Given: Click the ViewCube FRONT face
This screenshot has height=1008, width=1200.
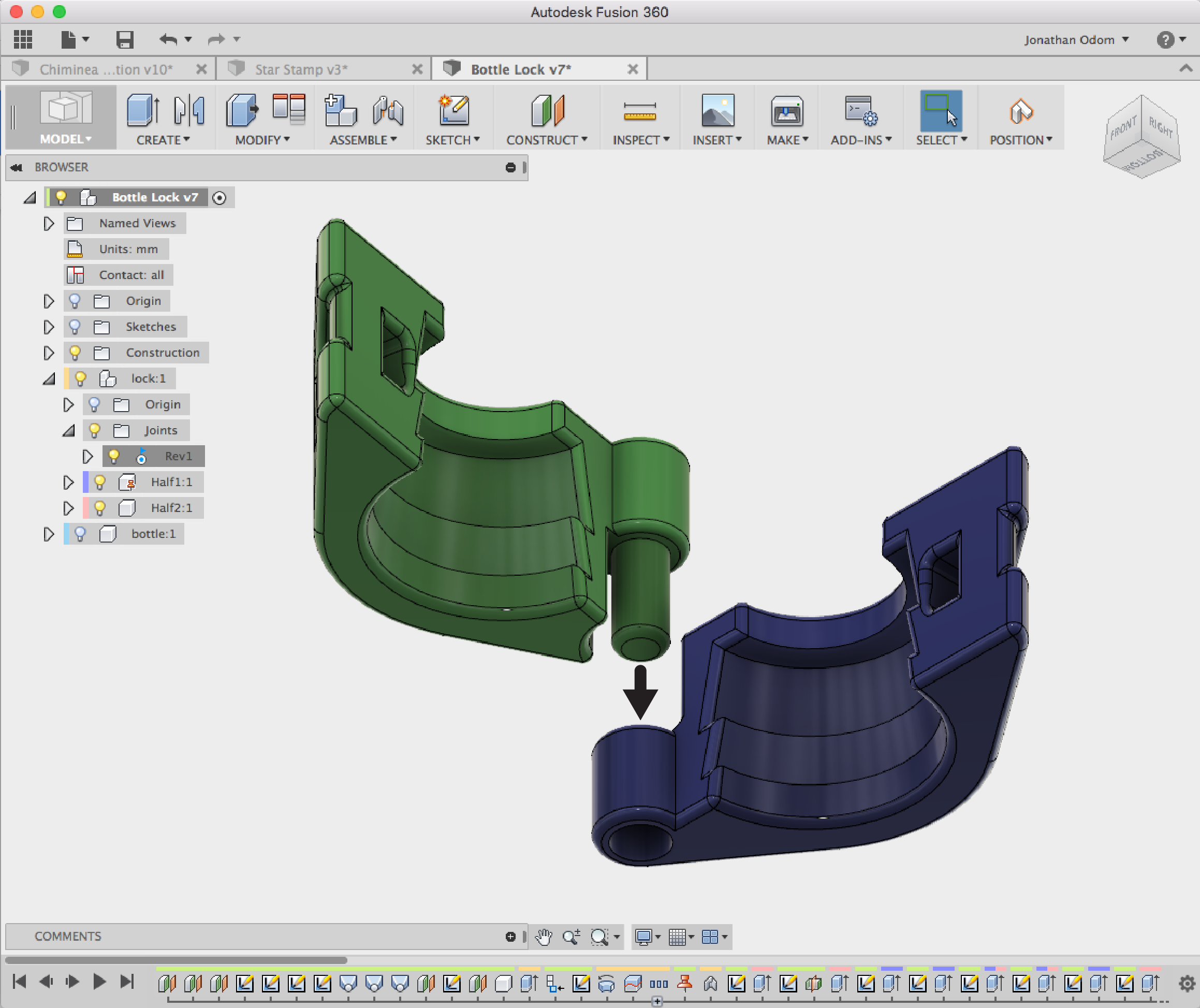Looking at the screenshot, I should (x=1122, y=128).
